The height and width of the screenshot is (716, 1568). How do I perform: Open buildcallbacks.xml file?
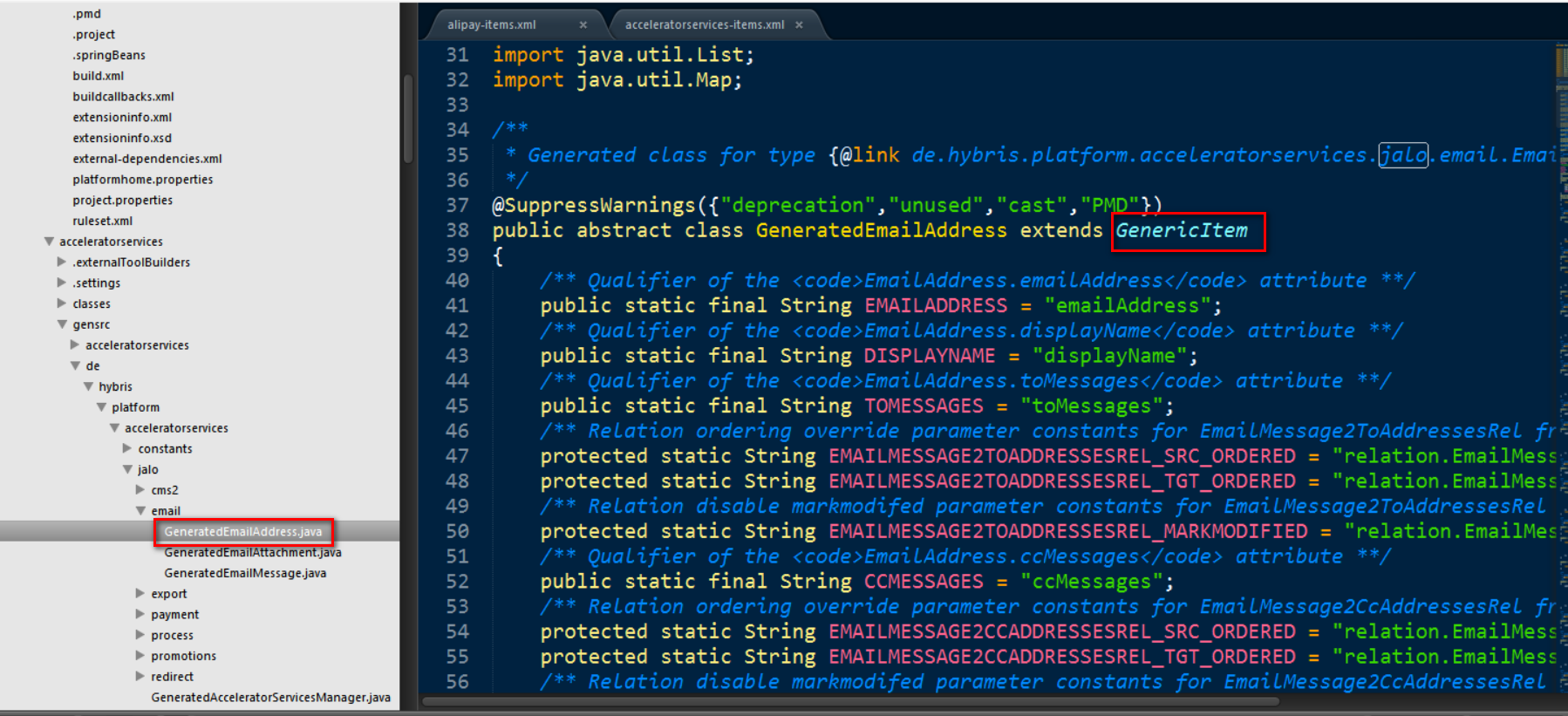(123, 97)
